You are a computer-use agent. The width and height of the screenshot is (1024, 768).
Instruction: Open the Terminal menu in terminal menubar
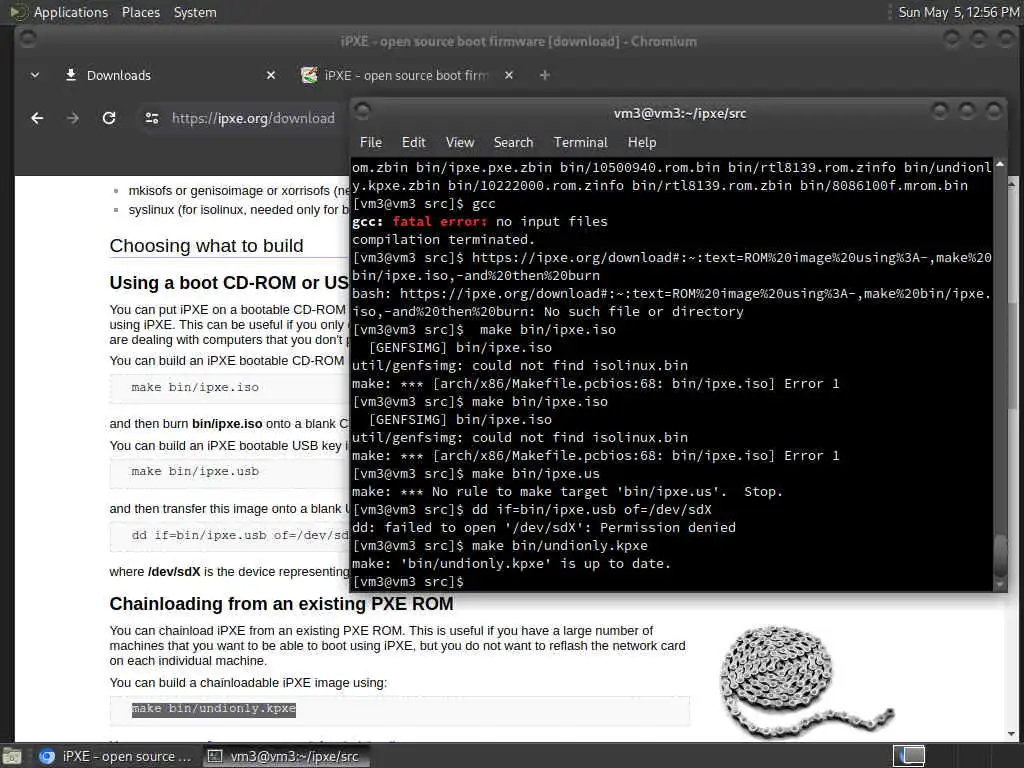click(581, 142)
